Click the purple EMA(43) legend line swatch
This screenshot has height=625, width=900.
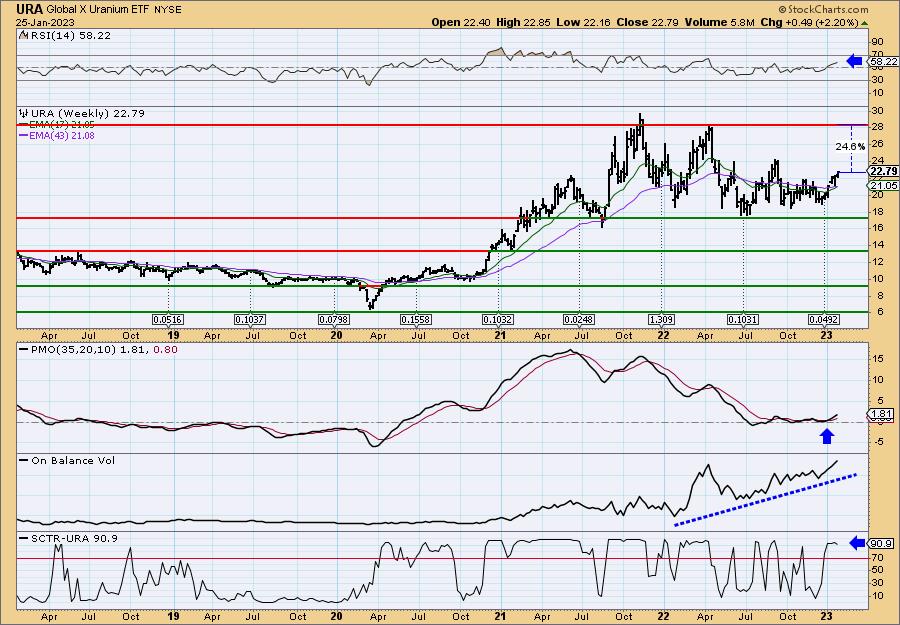pos(23,135)
